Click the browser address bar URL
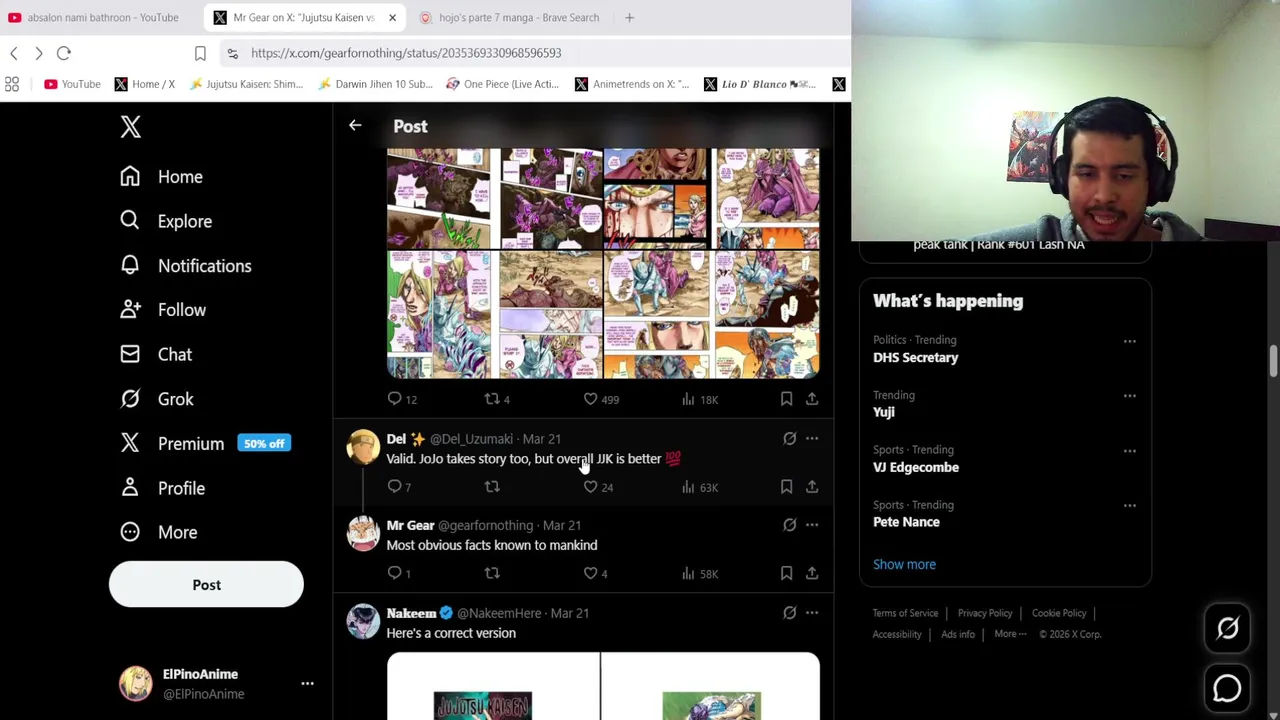1280x720 pixels. [406, 53]
